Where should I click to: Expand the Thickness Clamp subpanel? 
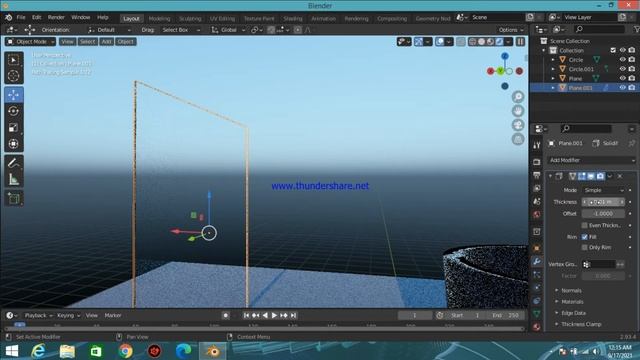(x=581, y=324)
